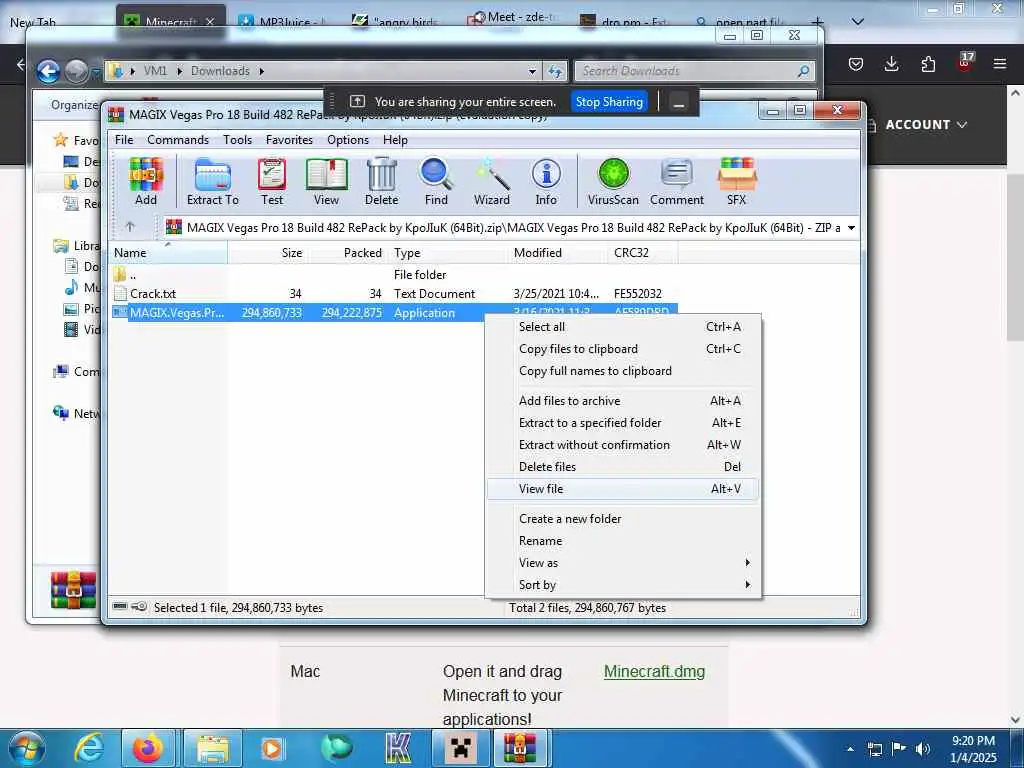Viewport: 1024px width, 768px height.
Task: Open the Minecraft.dmg download link
Action: [654, 672]
